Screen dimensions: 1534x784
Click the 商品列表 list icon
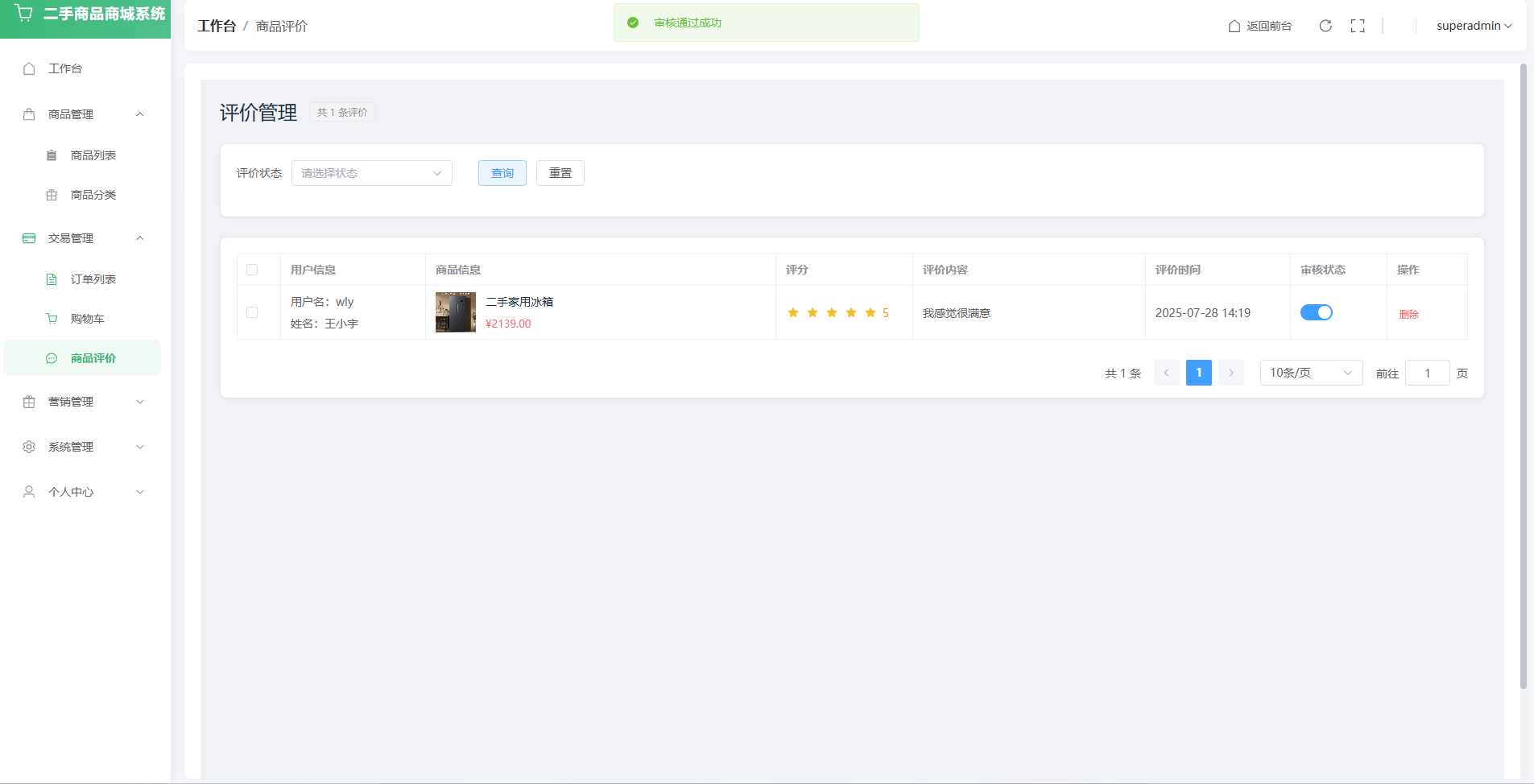[x=52, y=155]
